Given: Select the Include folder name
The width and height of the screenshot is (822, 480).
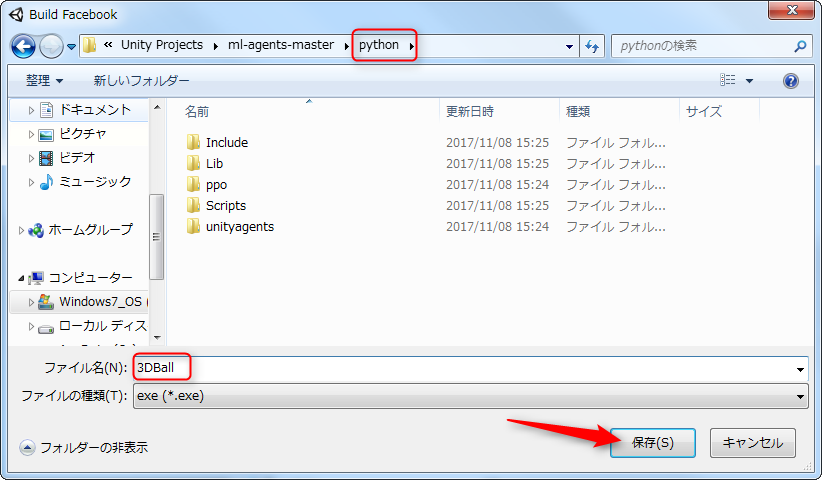Looking at the screenshot, I should 227,143.
